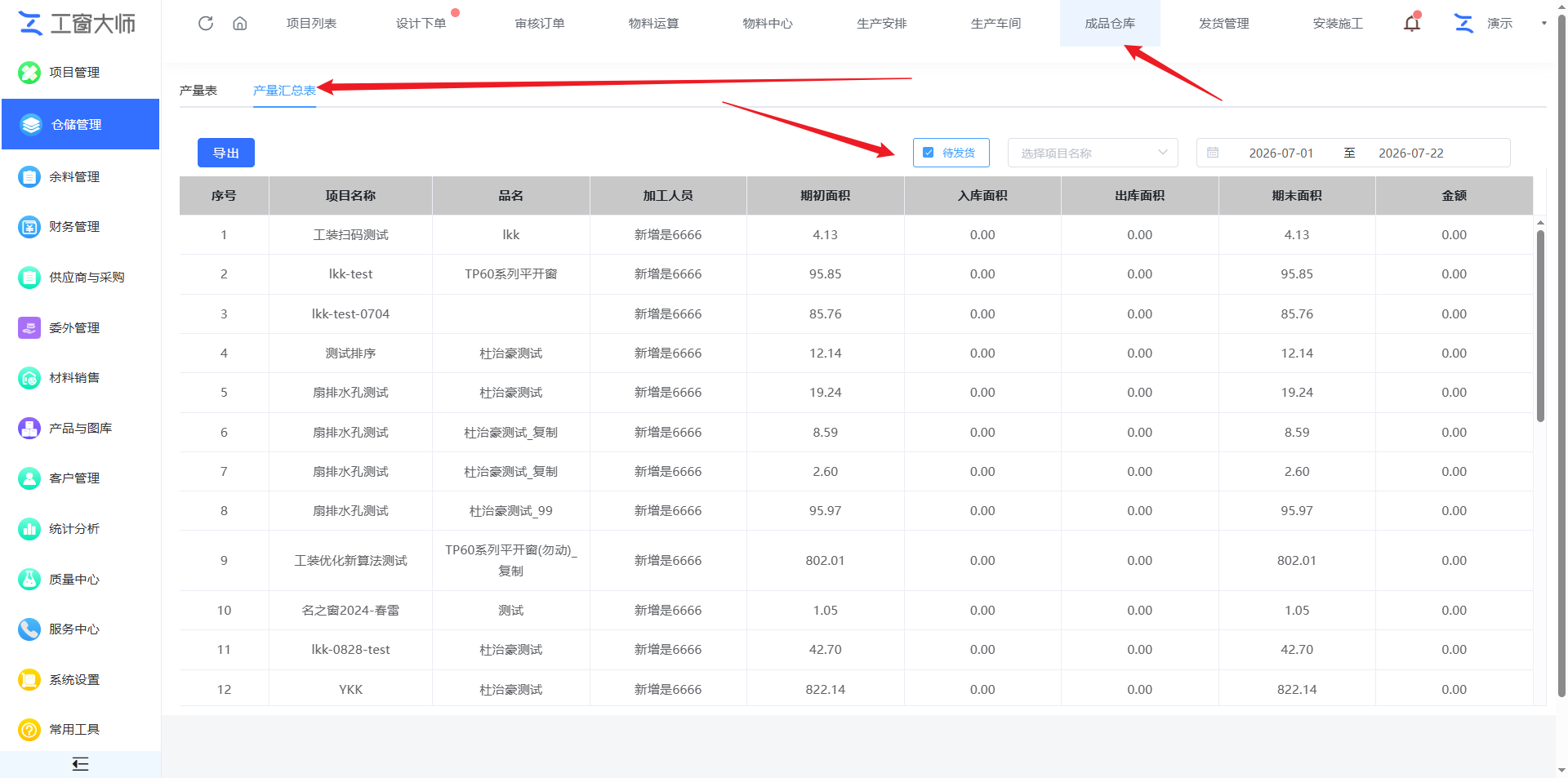
Task: Click table vertical scrollbar thumb
Action: point(1540,325)
